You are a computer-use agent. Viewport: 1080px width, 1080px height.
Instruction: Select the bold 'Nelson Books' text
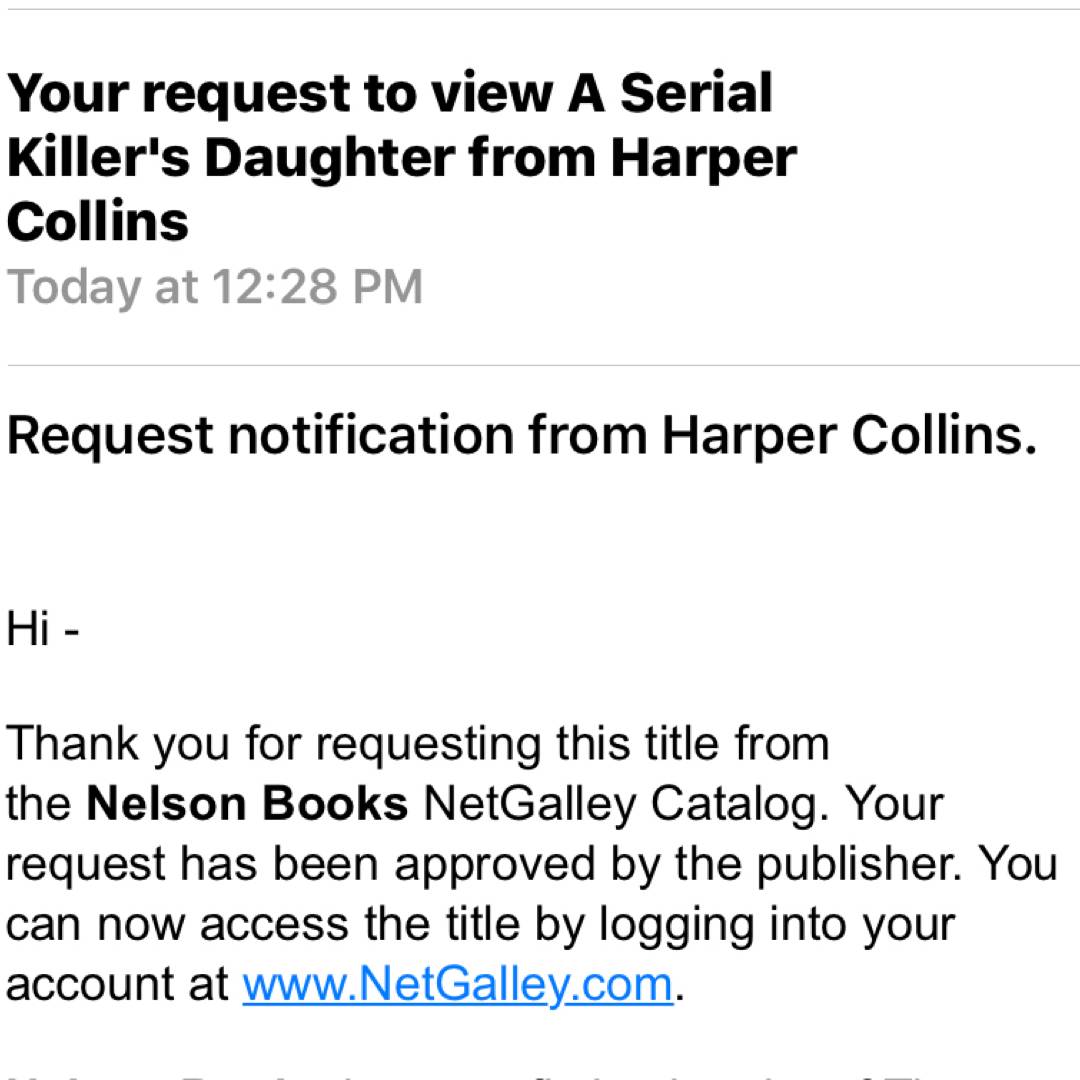tap(247, 805)
